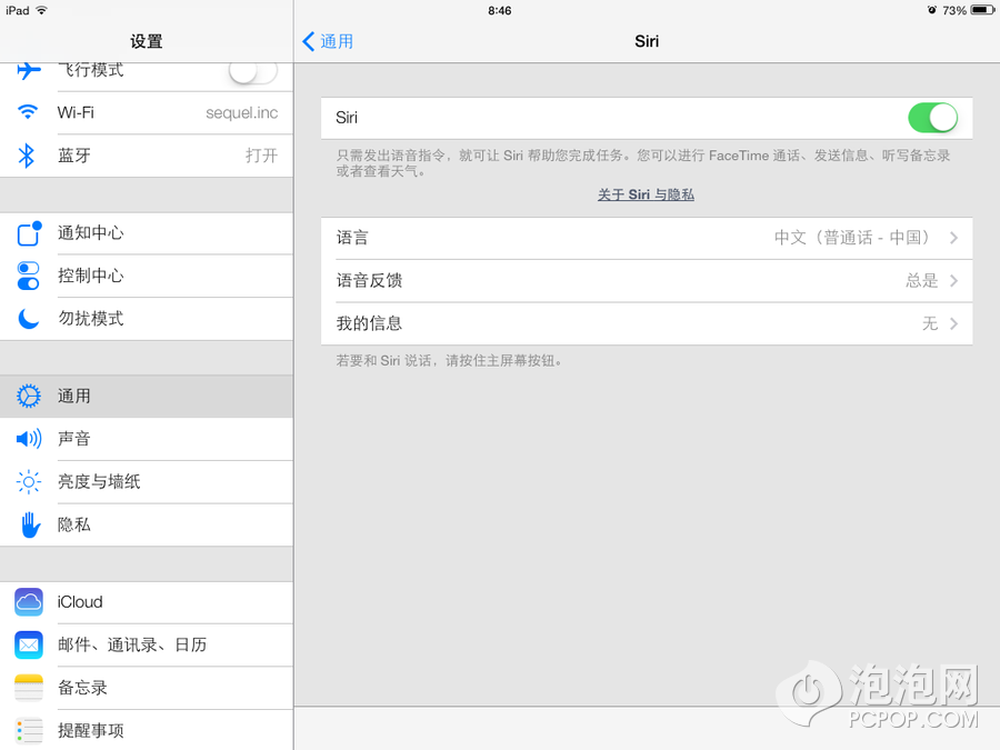This screenshot has height=750, width=1000.
Task: Tap the Do Not Disturb moon icon
Action: (x=28, y=318)
